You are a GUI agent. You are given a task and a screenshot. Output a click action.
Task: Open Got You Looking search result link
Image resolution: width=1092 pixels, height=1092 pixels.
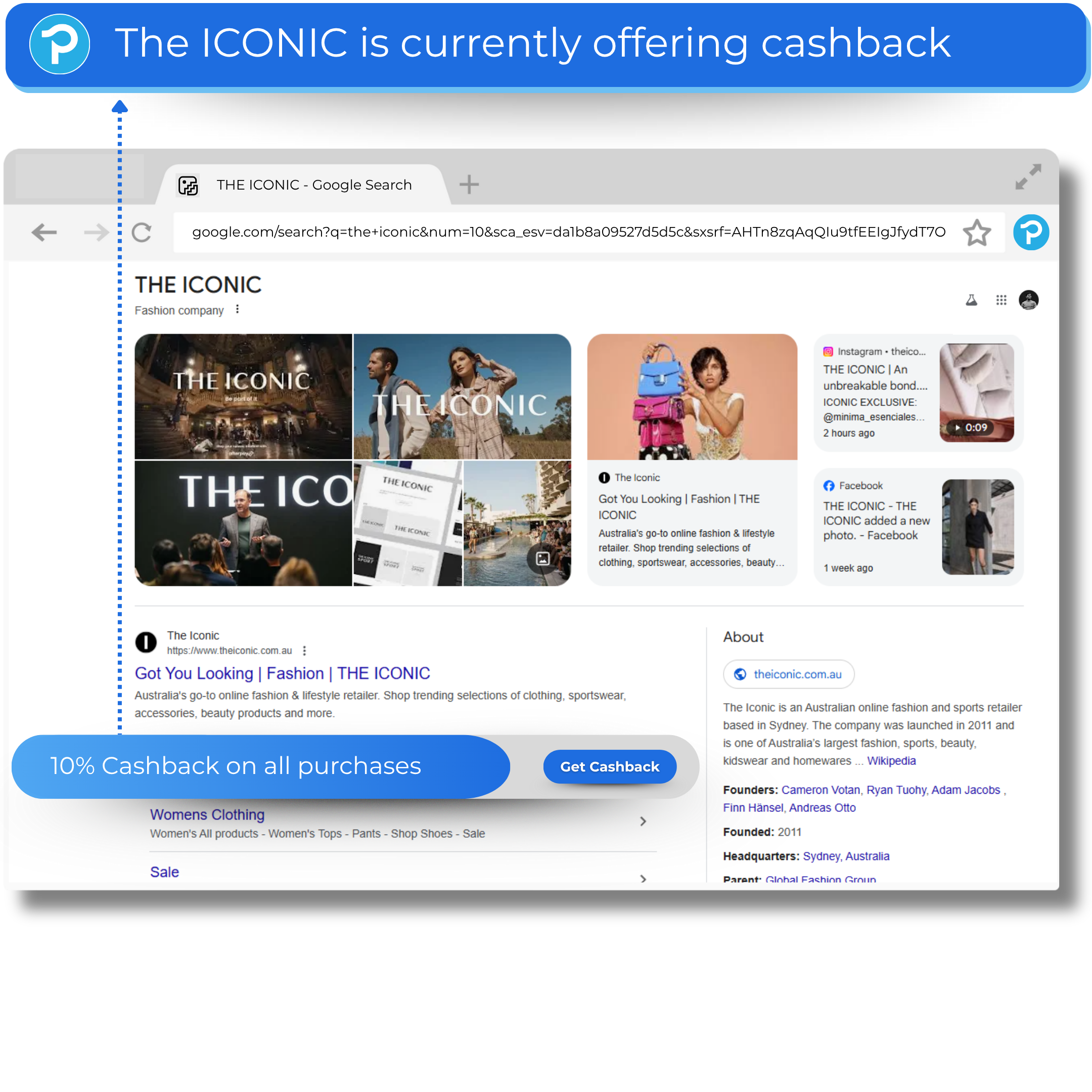(282, 673)
